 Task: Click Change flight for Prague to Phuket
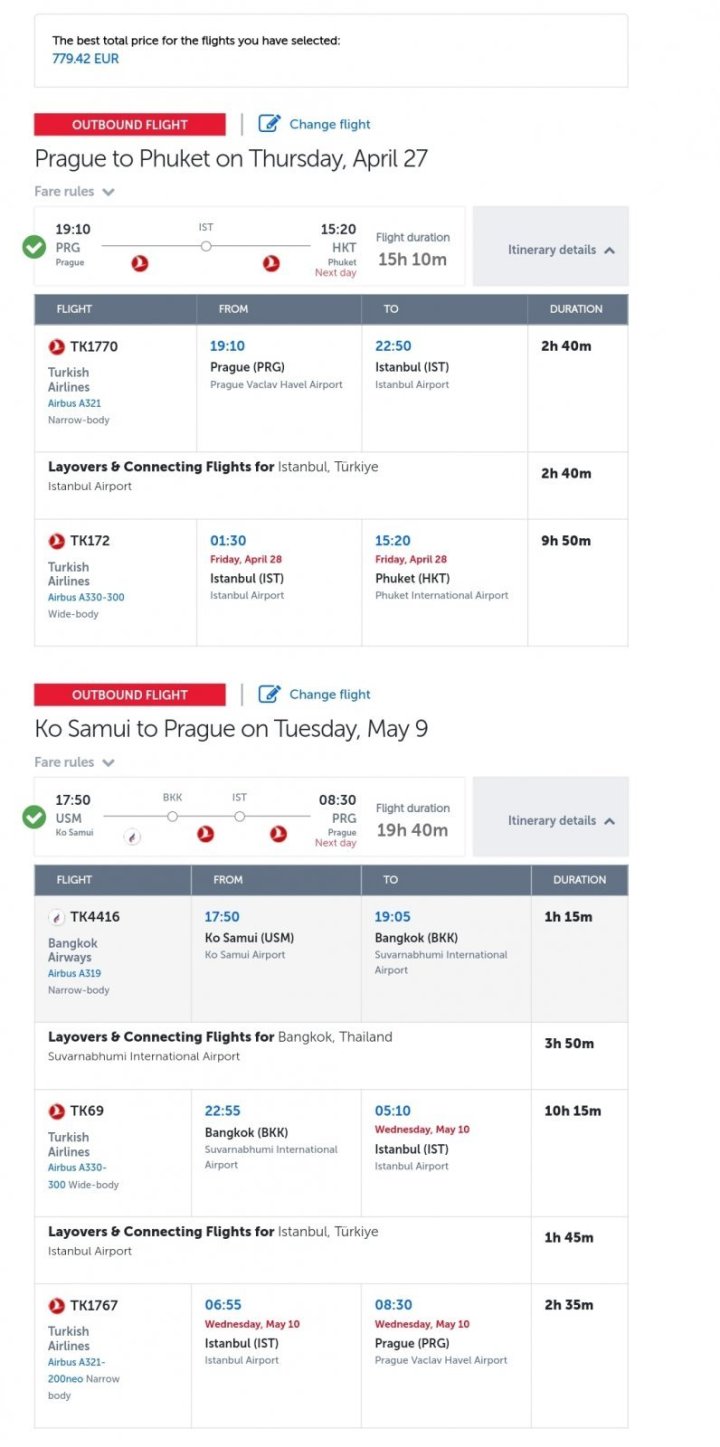[x=329, y=124]
